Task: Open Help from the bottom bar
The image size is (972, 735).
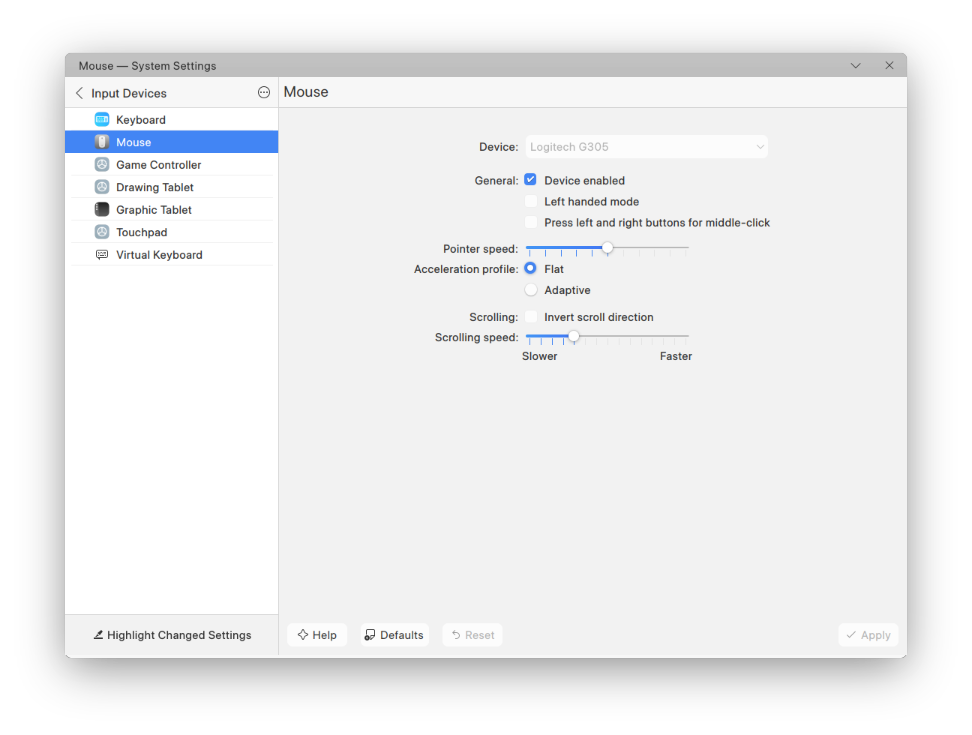Action: tap(317, 635)
